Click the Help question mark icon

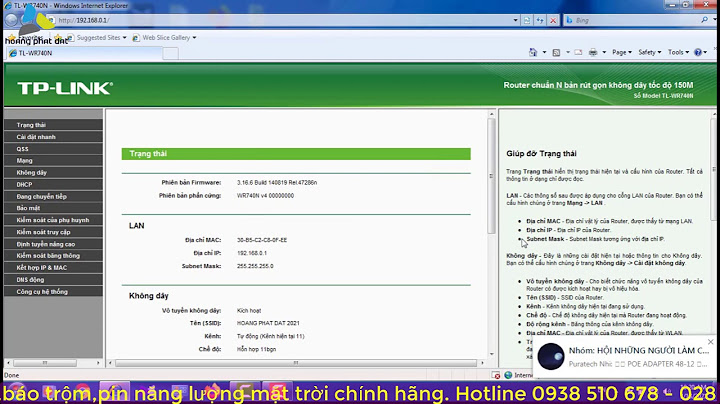[x=698, y=52]
